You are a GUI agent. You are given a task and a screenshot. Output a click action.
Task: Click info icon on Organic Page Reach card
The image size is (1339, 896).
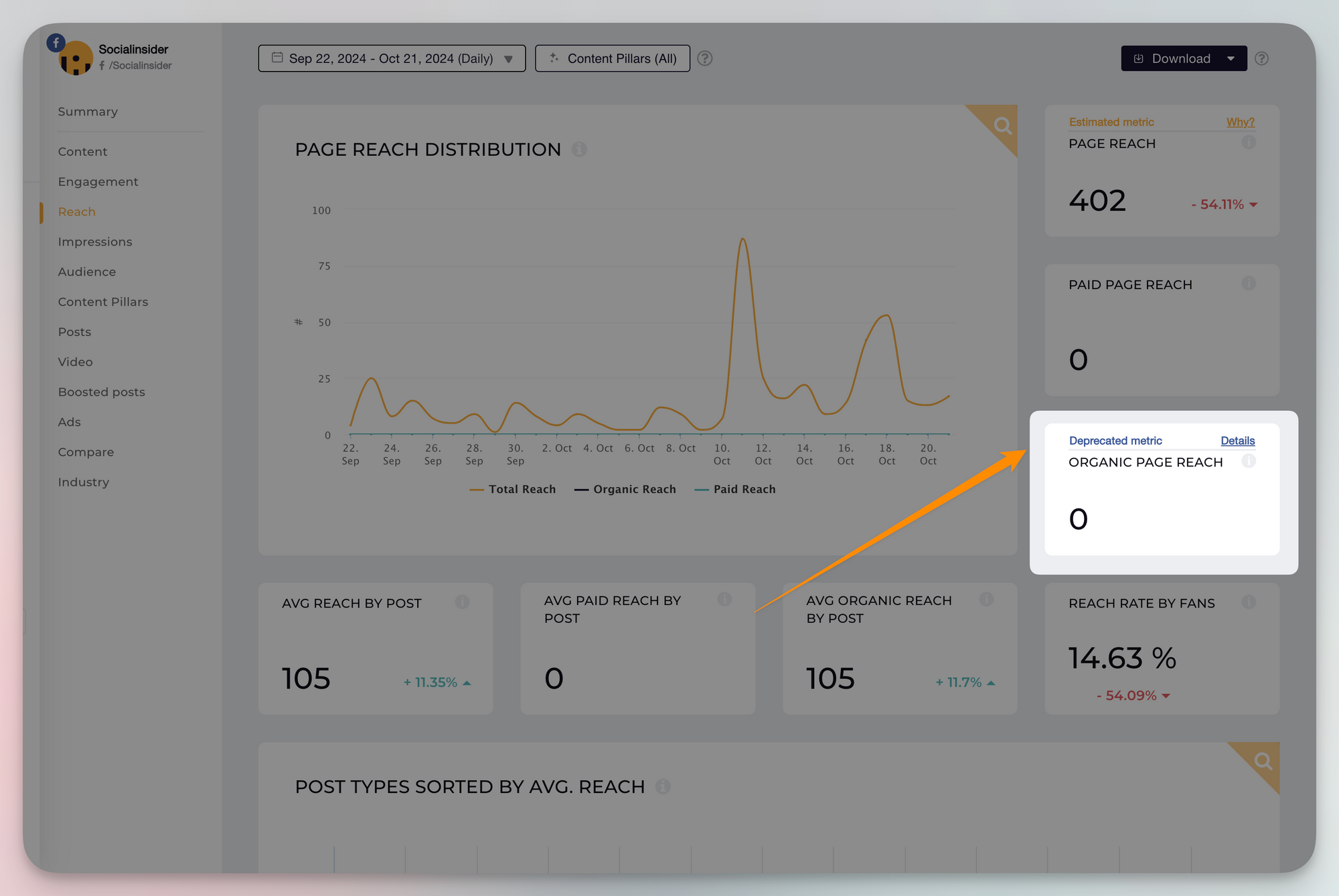click(x=1249, y=461)
